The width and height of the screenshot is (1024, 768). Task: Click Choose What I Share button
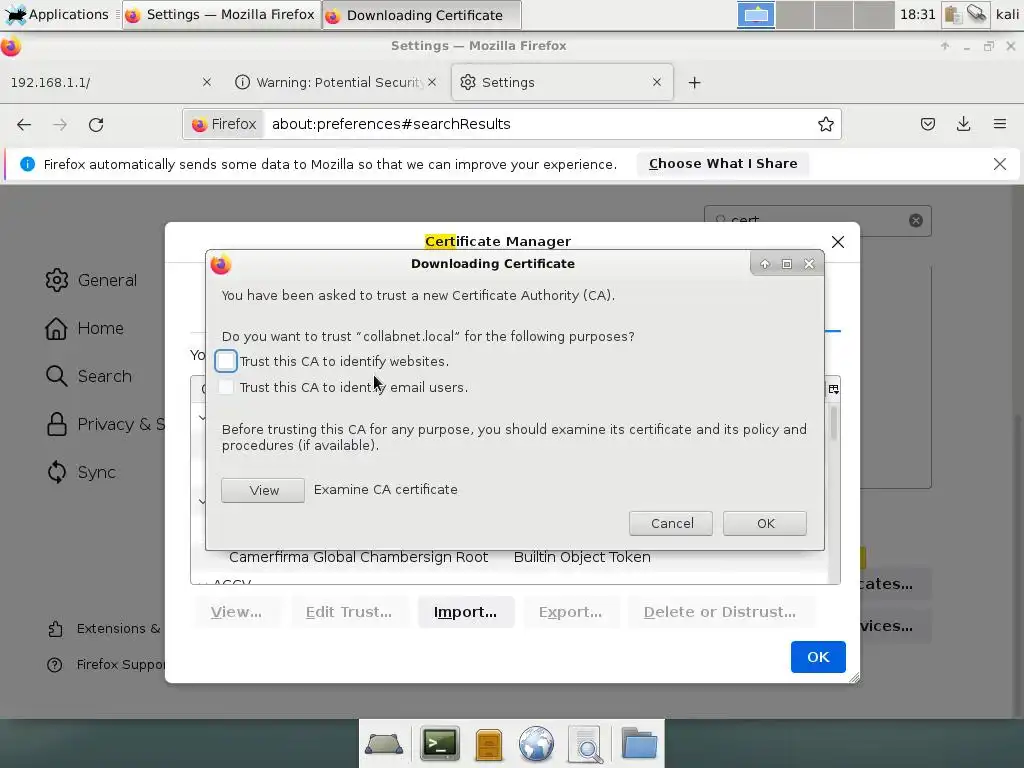click(723, 164)
